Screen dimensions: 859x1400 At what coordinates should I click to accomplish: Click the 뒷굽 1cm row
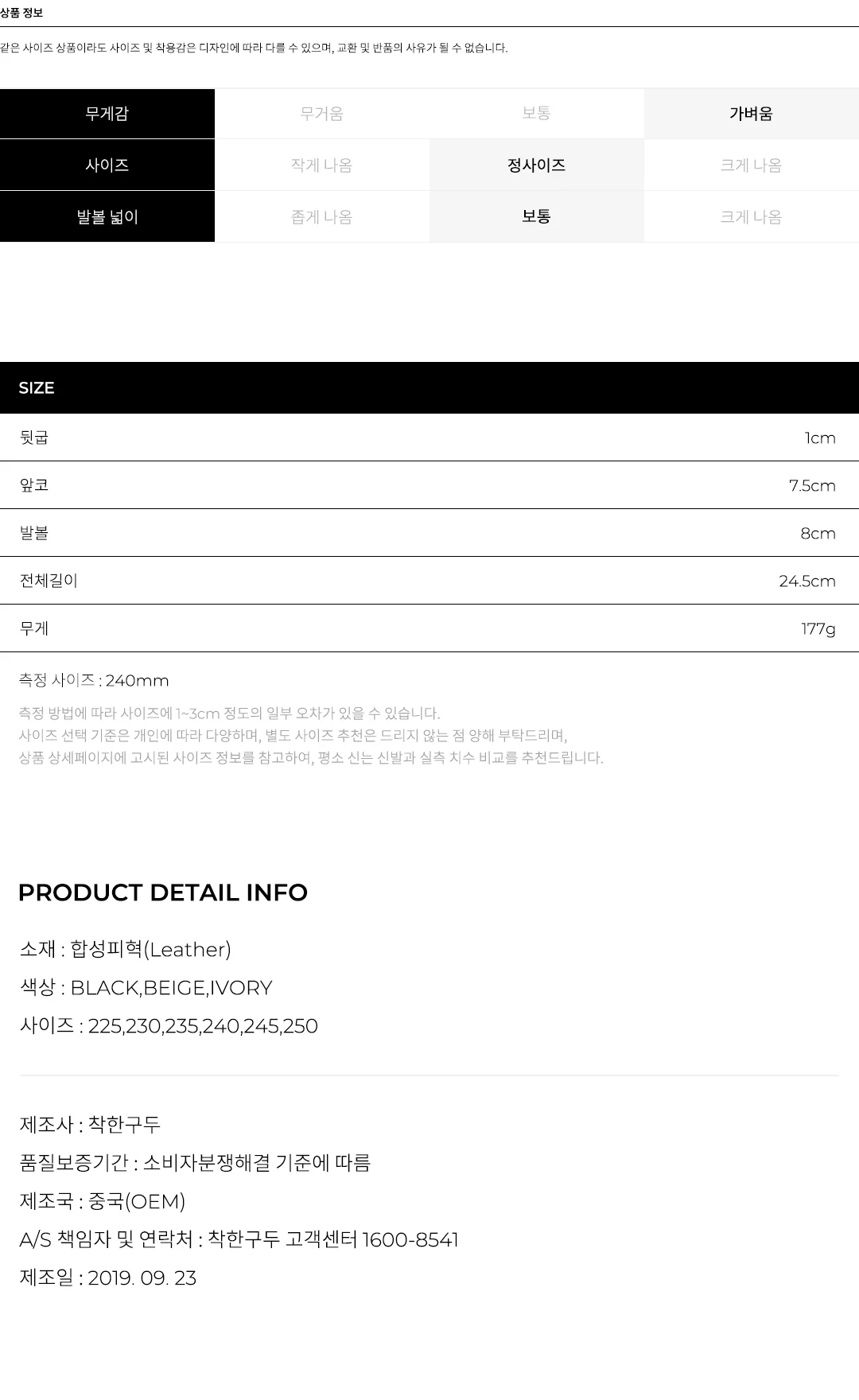coord(429,437)
